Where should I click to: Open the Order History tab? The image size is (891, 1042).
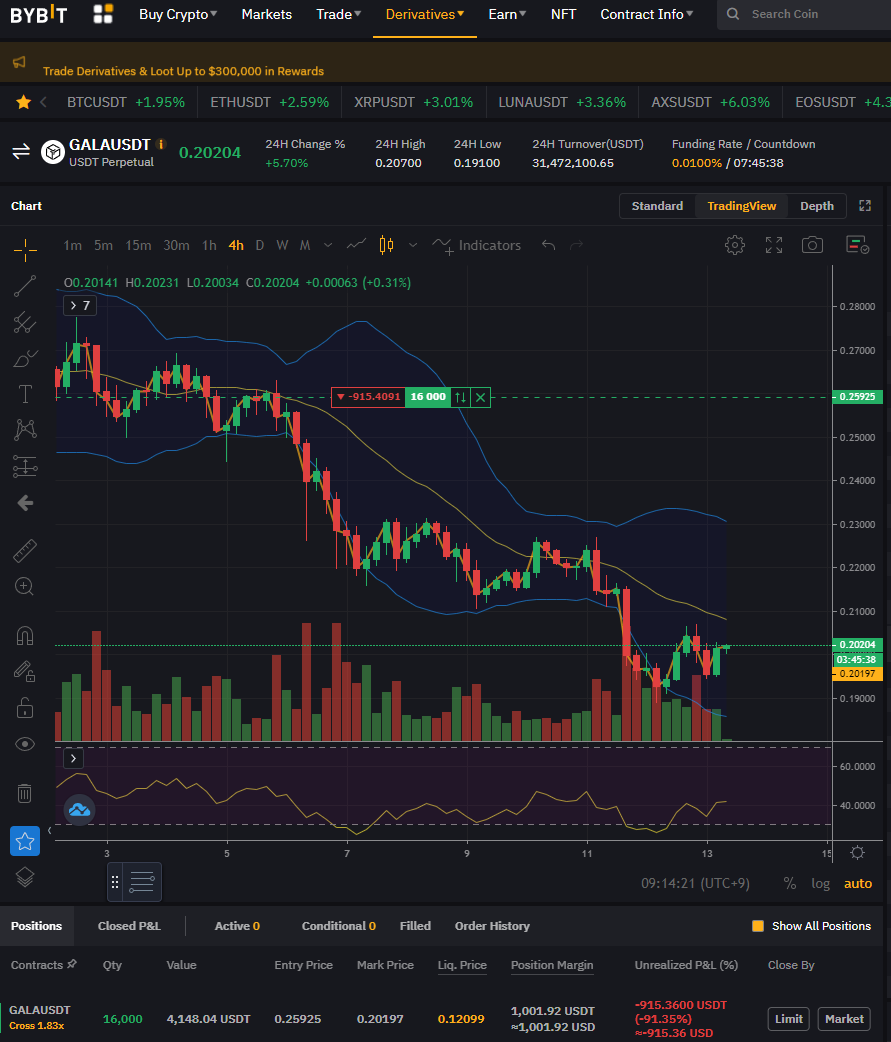(x=492, y=926)
